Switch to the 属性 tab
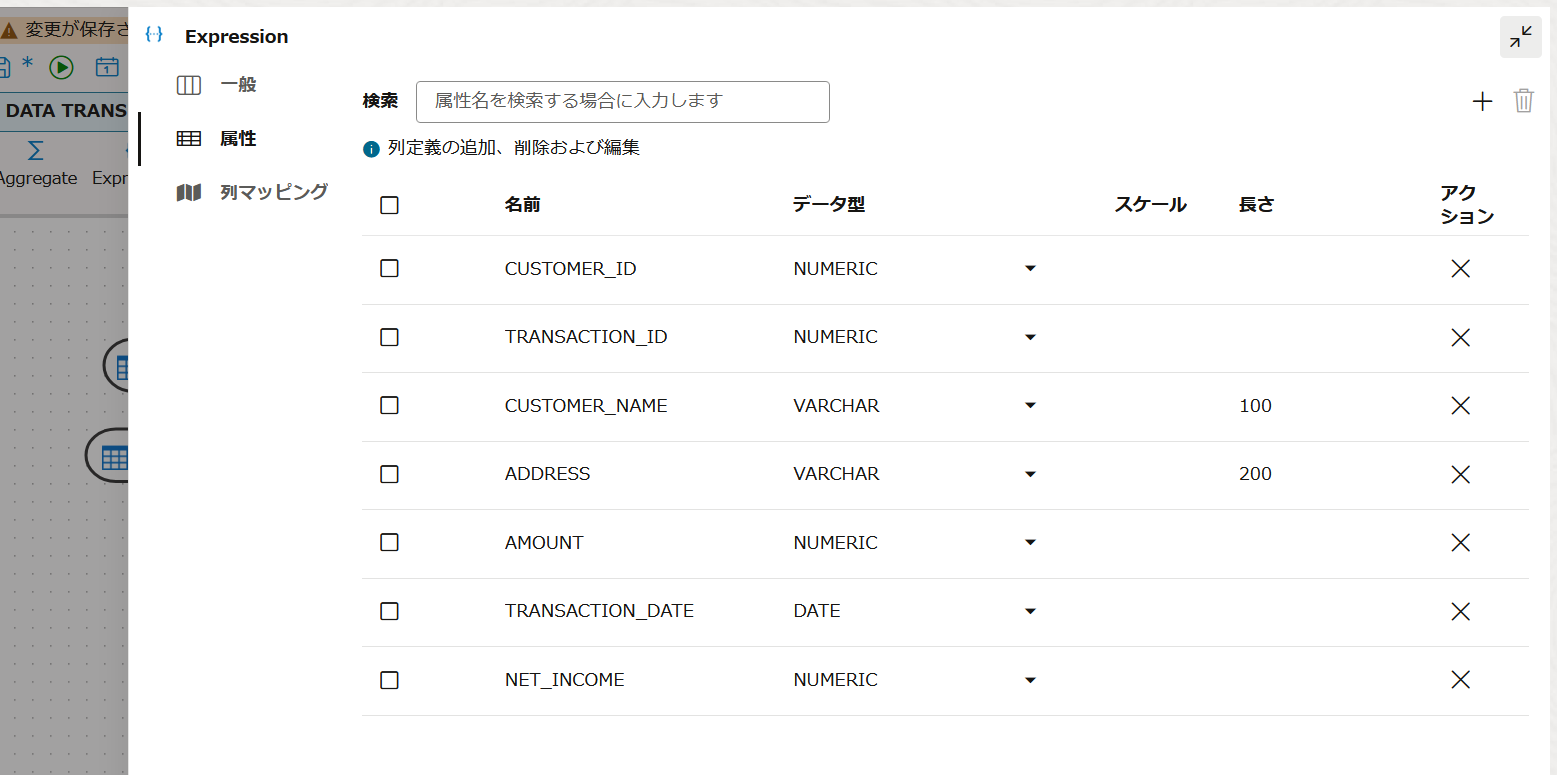Screen dimensions: 1557x775 coord(238,139)
